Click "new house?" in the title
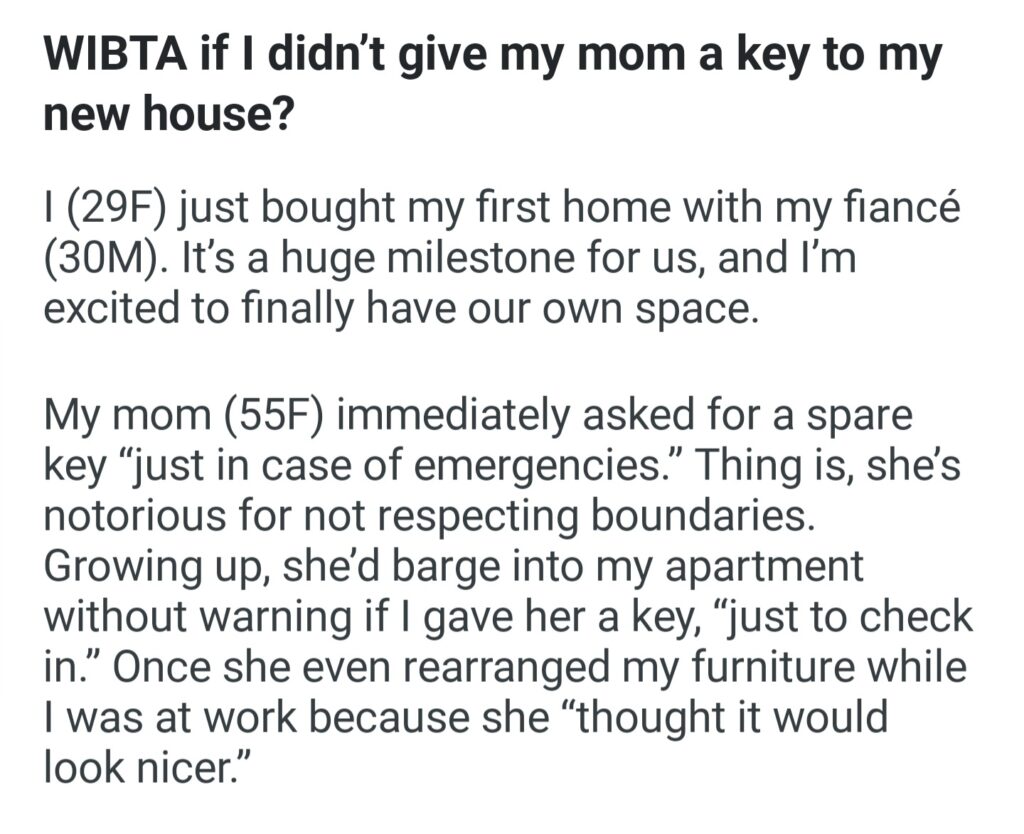This screenshot has height=834, width=1024. coord(167,118)
